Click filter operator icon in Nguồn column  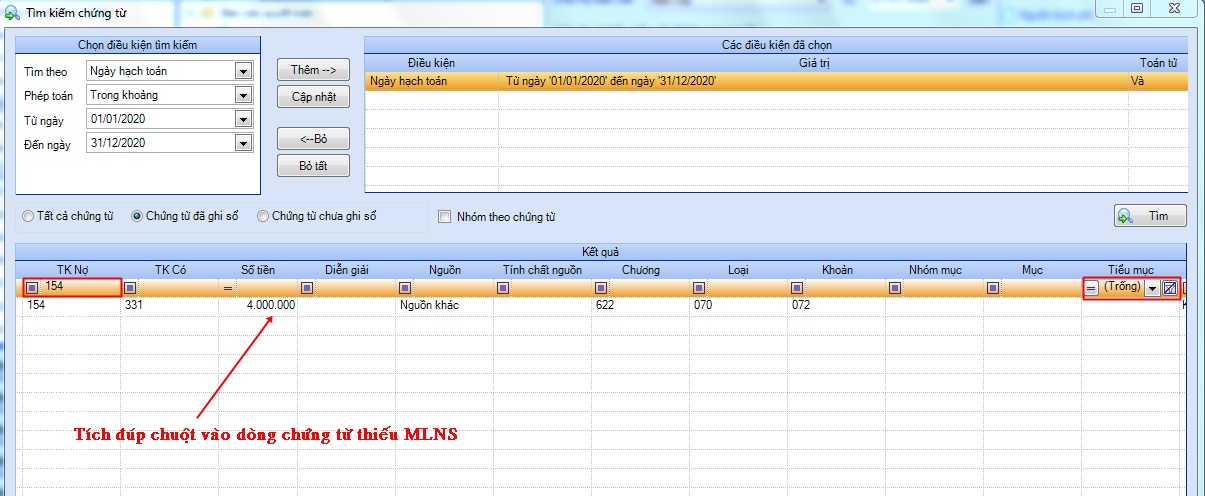[405, 288]
